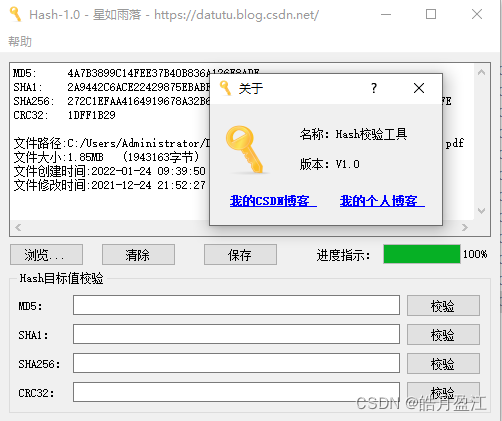
Task: Click the 文件路径 line in results
Action: [x=111, y=143]
